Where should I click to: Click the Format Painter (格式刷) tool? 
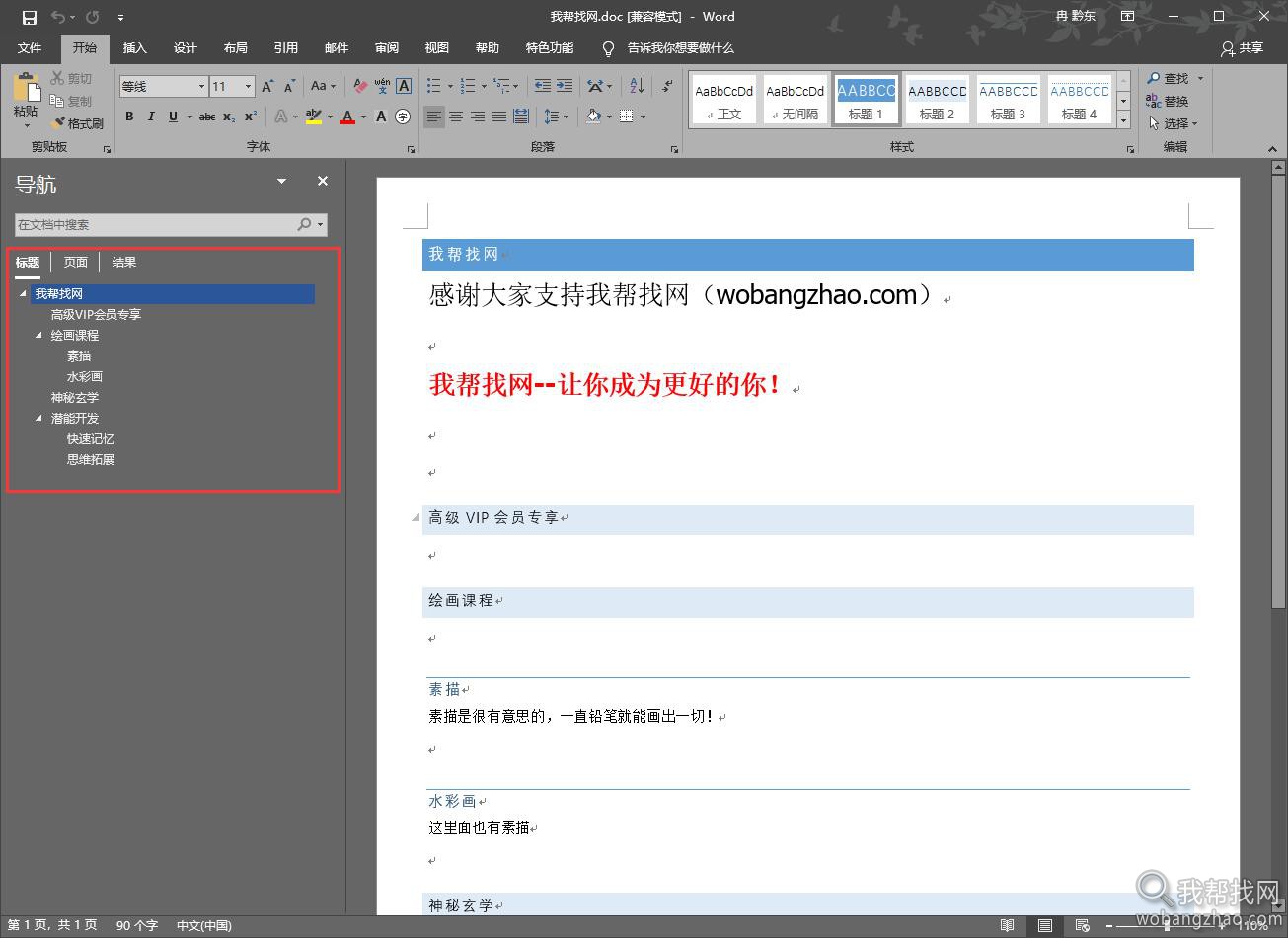(78, 123)
